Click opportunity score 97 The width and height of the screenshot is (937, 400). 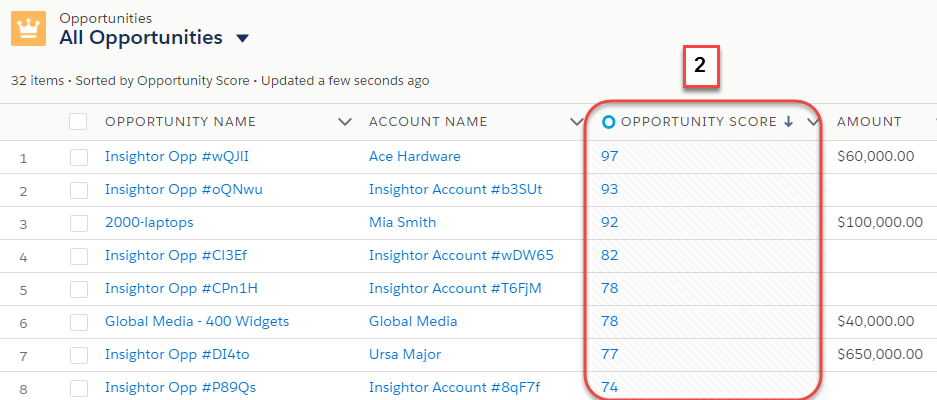click(x=610, y=157)
